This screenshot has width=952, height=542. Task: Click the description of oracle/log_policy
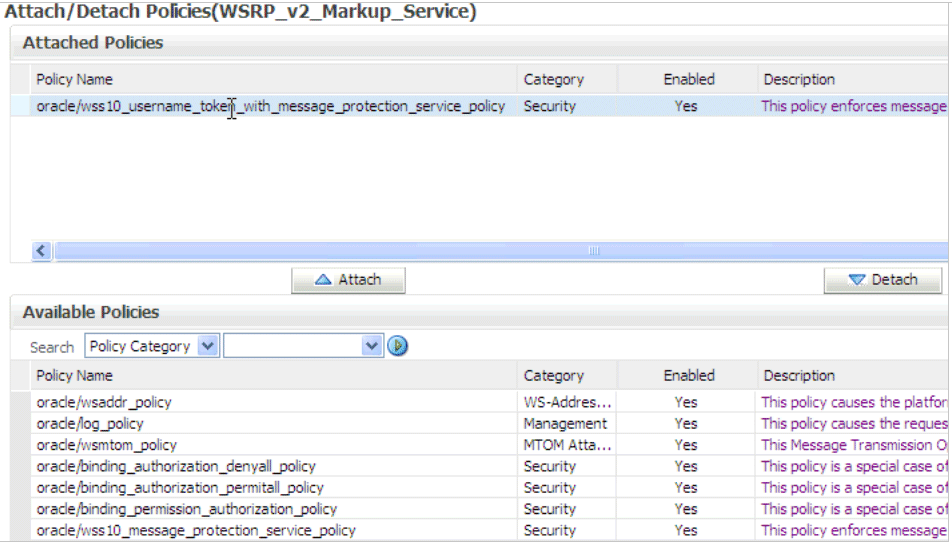tap(853, 423)
